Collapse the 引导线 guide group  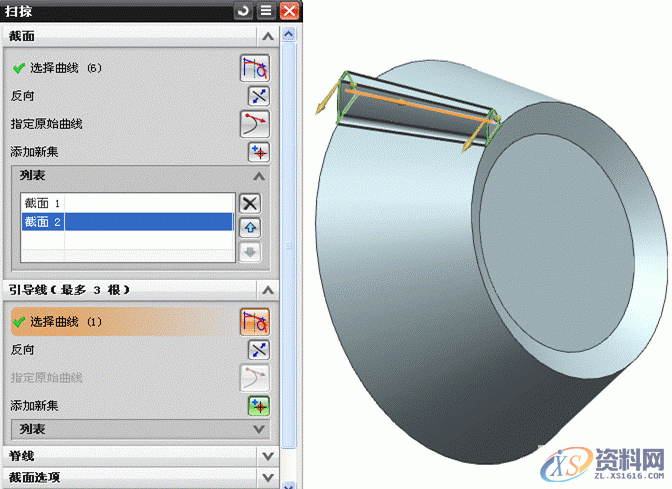point(267,289)
